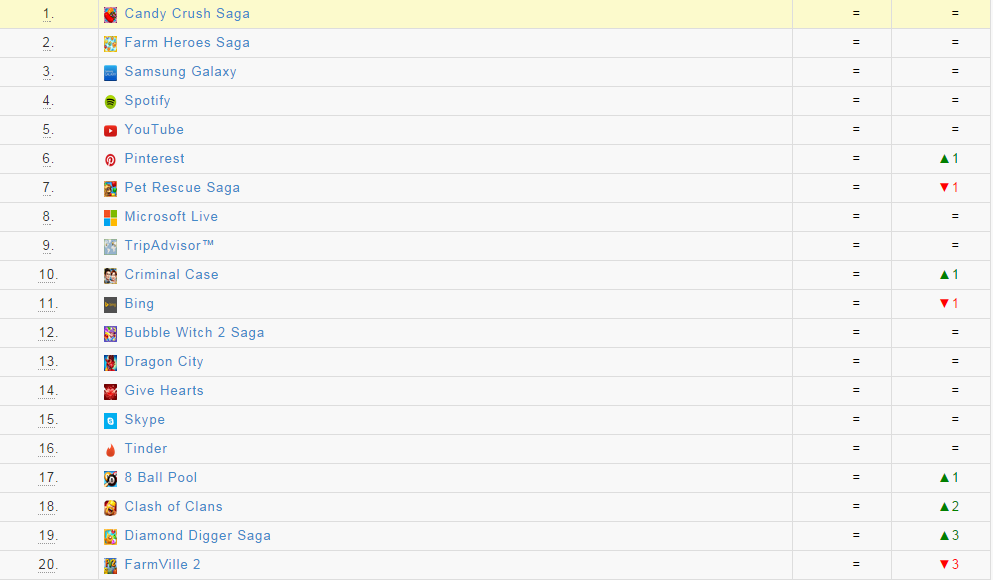The image size is (993, 580).
Task: Click the Clash of Clans icon
Action: (110, 508)
